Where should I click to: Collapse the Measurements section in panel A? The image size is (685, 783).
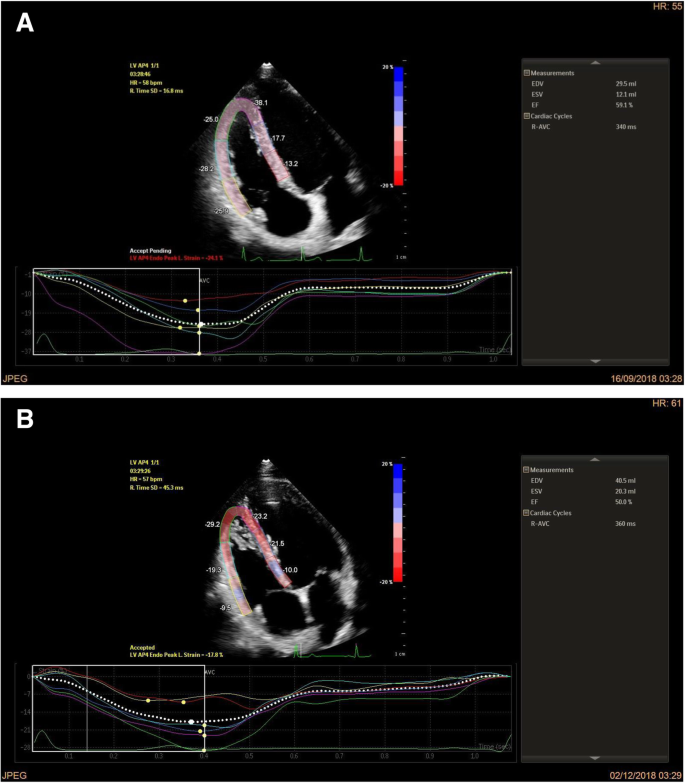526,73
